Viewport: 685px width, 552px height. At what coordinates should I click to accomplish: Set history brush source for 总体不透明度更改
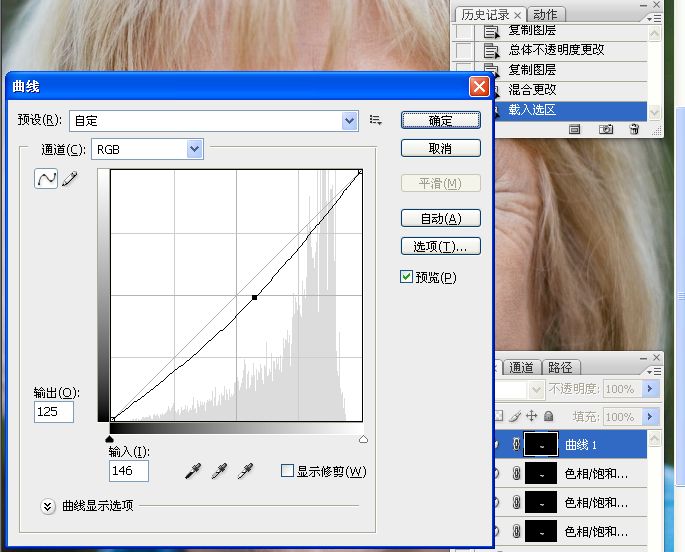tap(464, 51)
